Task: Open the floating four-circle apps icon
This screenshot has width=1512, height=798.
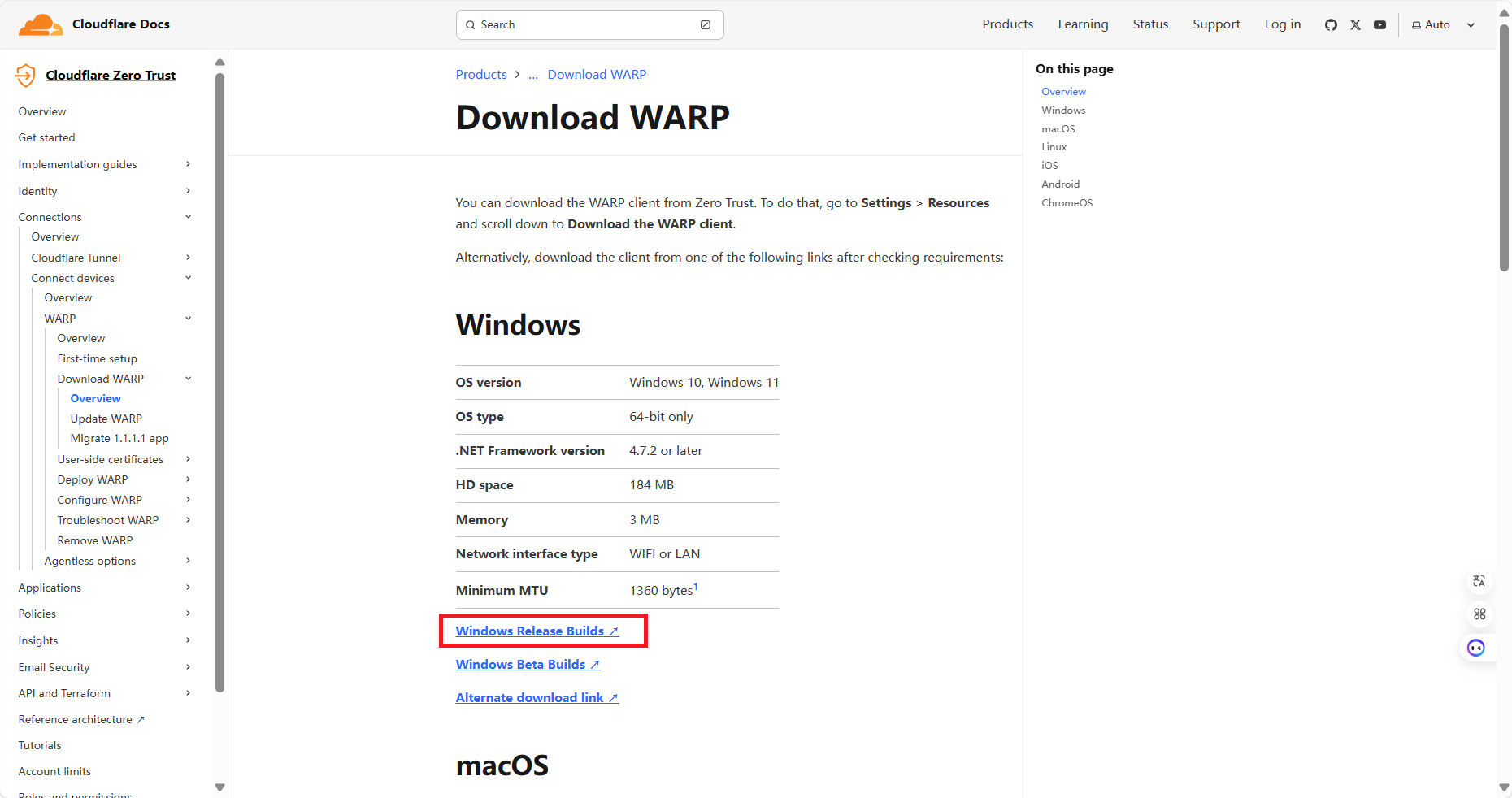Action: 1479,614
